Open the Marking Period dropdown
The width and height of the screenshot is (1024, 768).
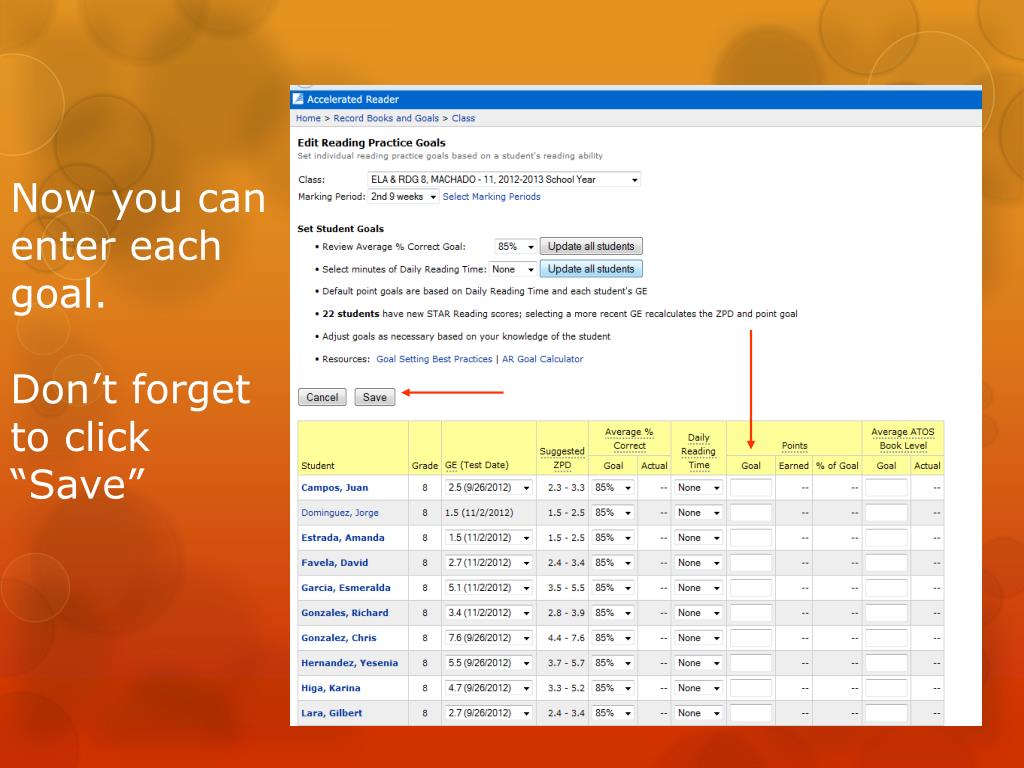click(403, 197)
